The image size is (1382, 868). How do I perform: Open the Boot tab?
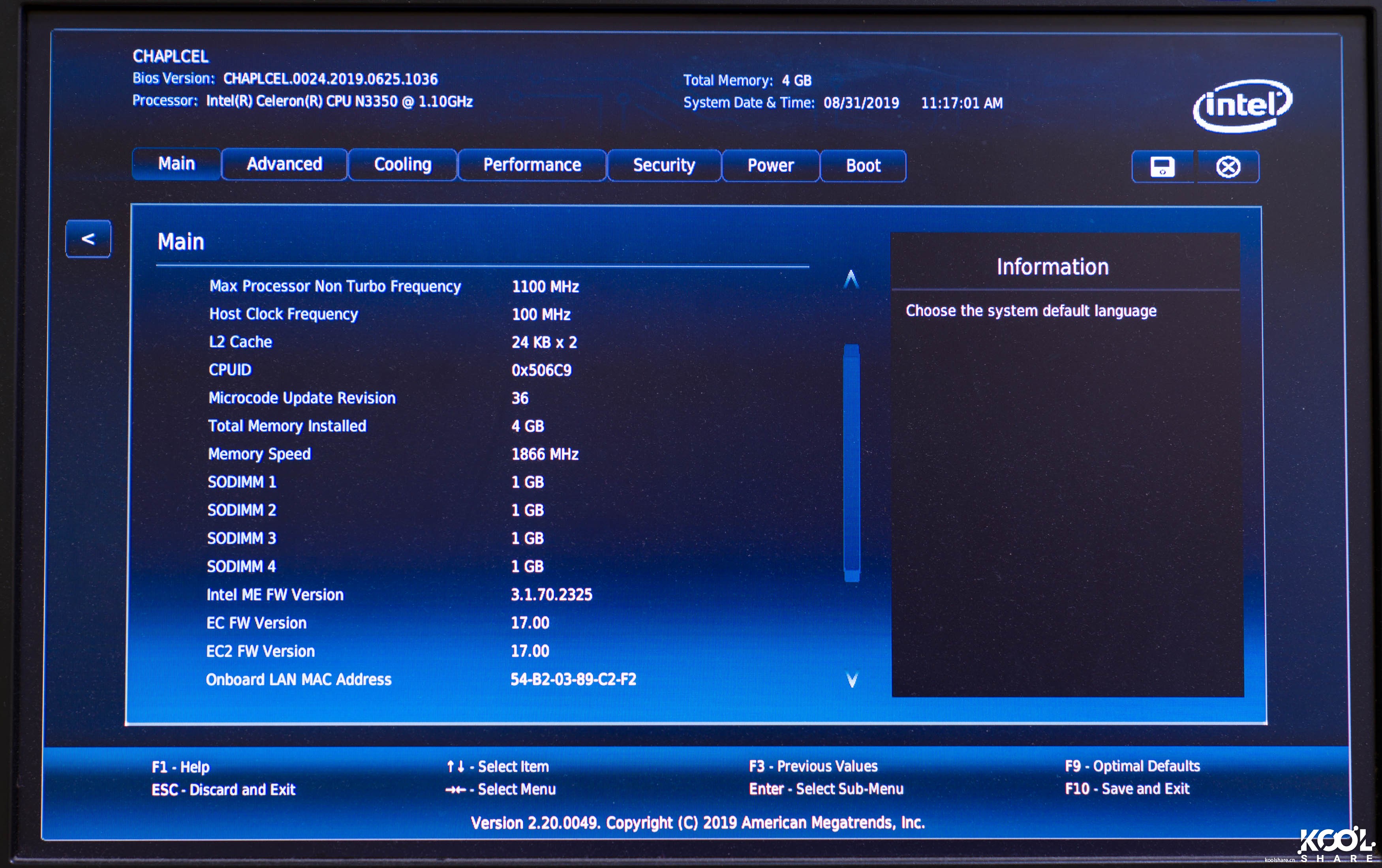coord(863,166)
